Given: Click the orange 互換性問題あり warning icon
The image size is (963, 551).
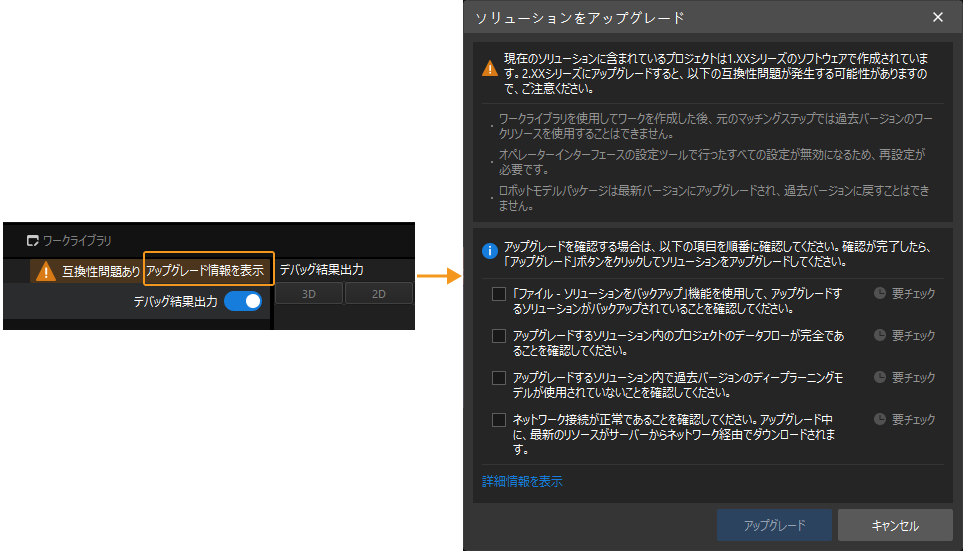Looking at the screenshot, I should 45,271.
